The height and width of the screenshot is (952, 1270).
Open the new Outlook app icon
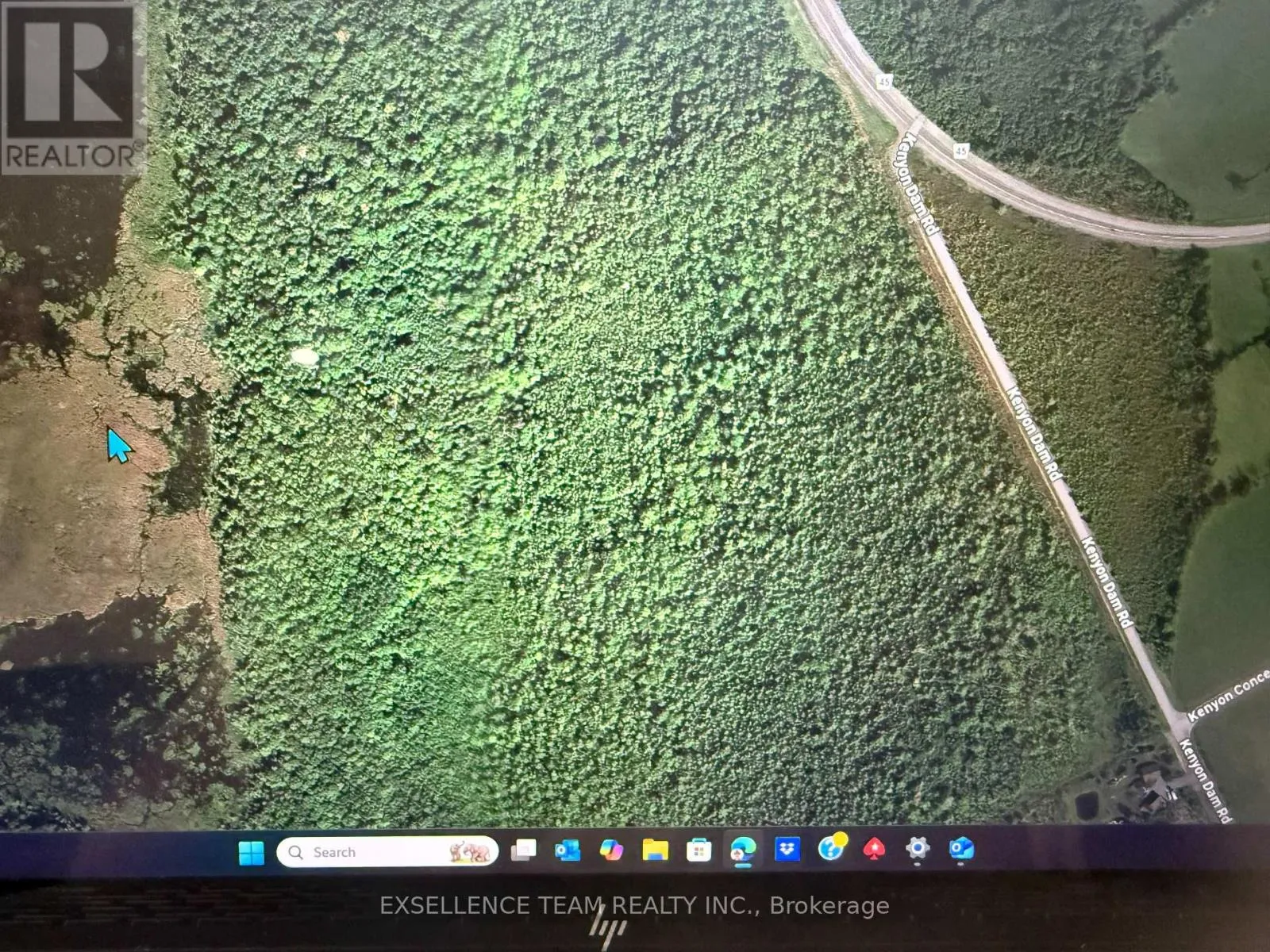961,848
